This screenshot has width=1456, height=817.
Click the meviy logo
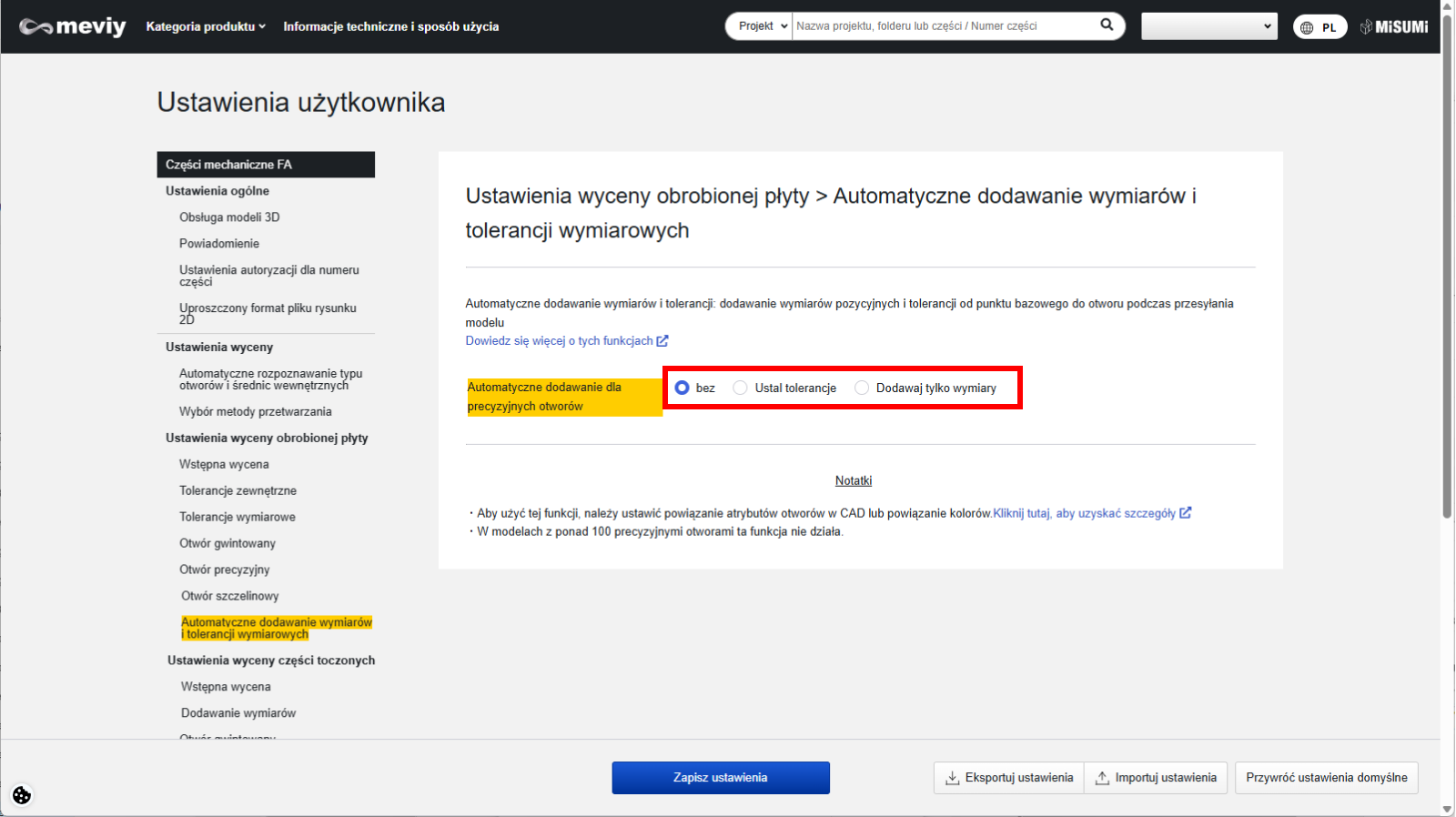coord(73,26)
